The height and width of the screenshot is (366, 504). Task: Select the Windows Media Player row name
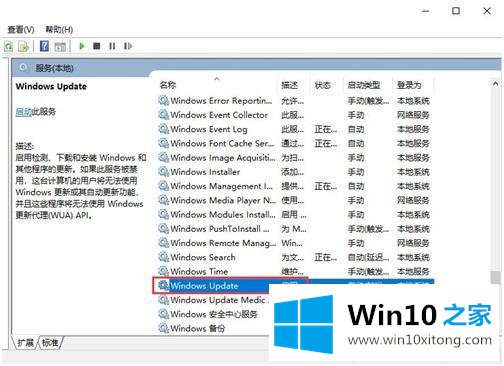(223, 200)
